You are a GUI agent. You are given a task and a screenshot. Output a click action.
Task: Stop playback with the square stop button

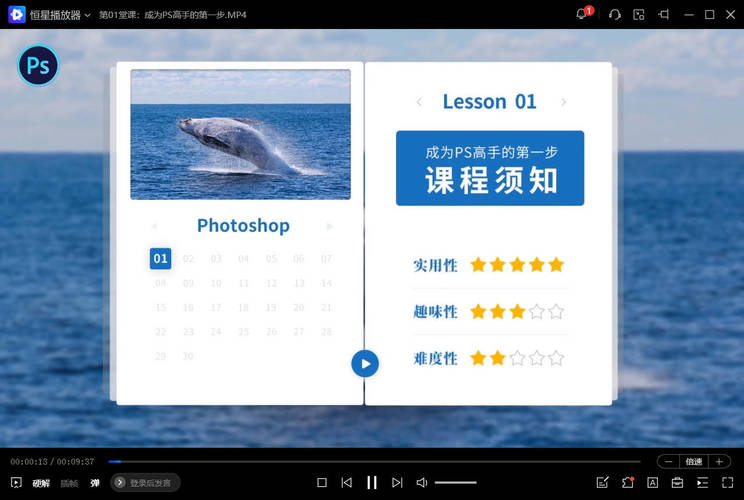[x=322, y=482]
